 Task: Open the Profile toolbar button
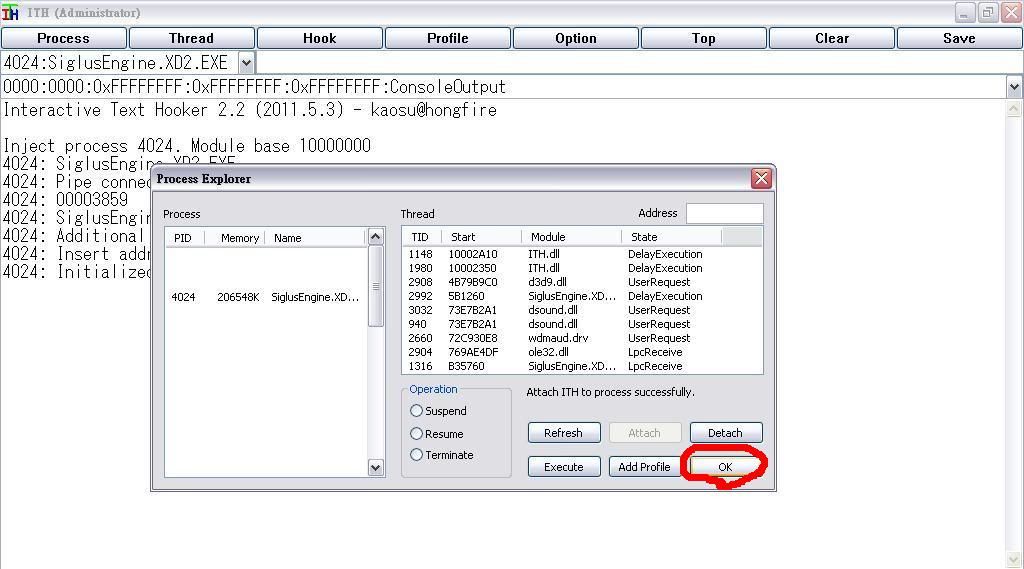pos(447,38)
